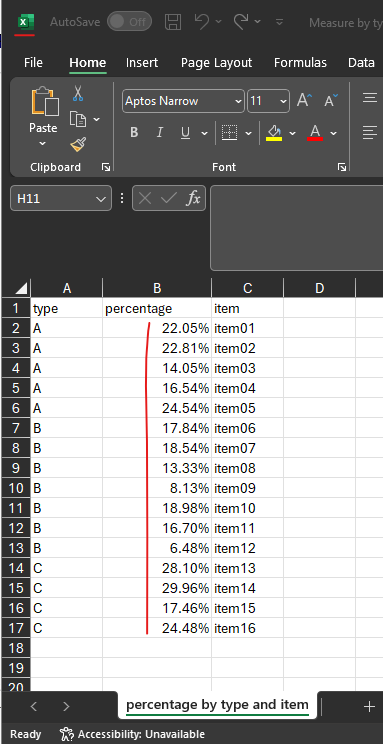Click the Borders icon

click(230, 132)
